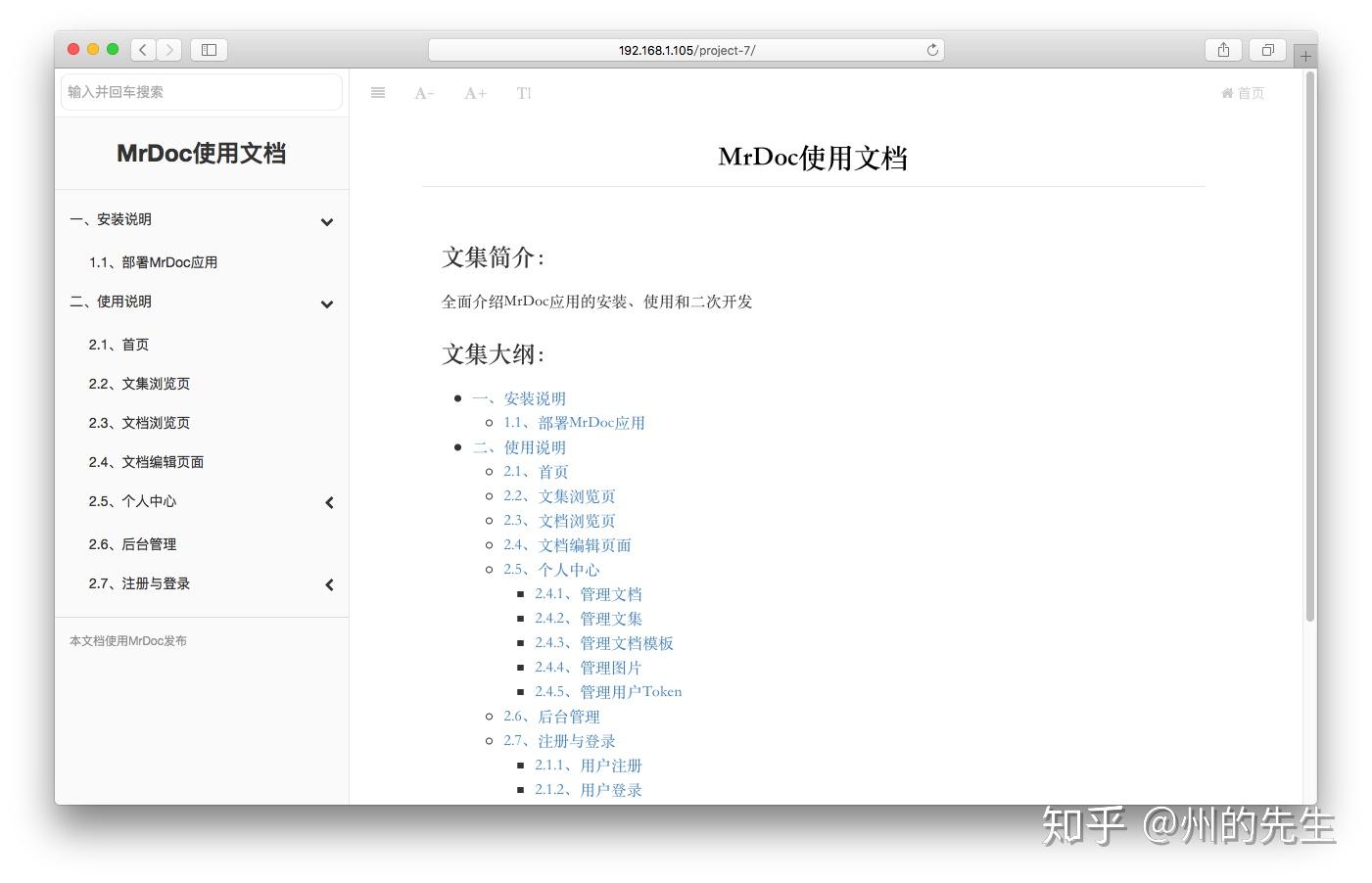
Task: Expand the 2.7、注册与登录 submenu arrow
Action: click(329, 584)
